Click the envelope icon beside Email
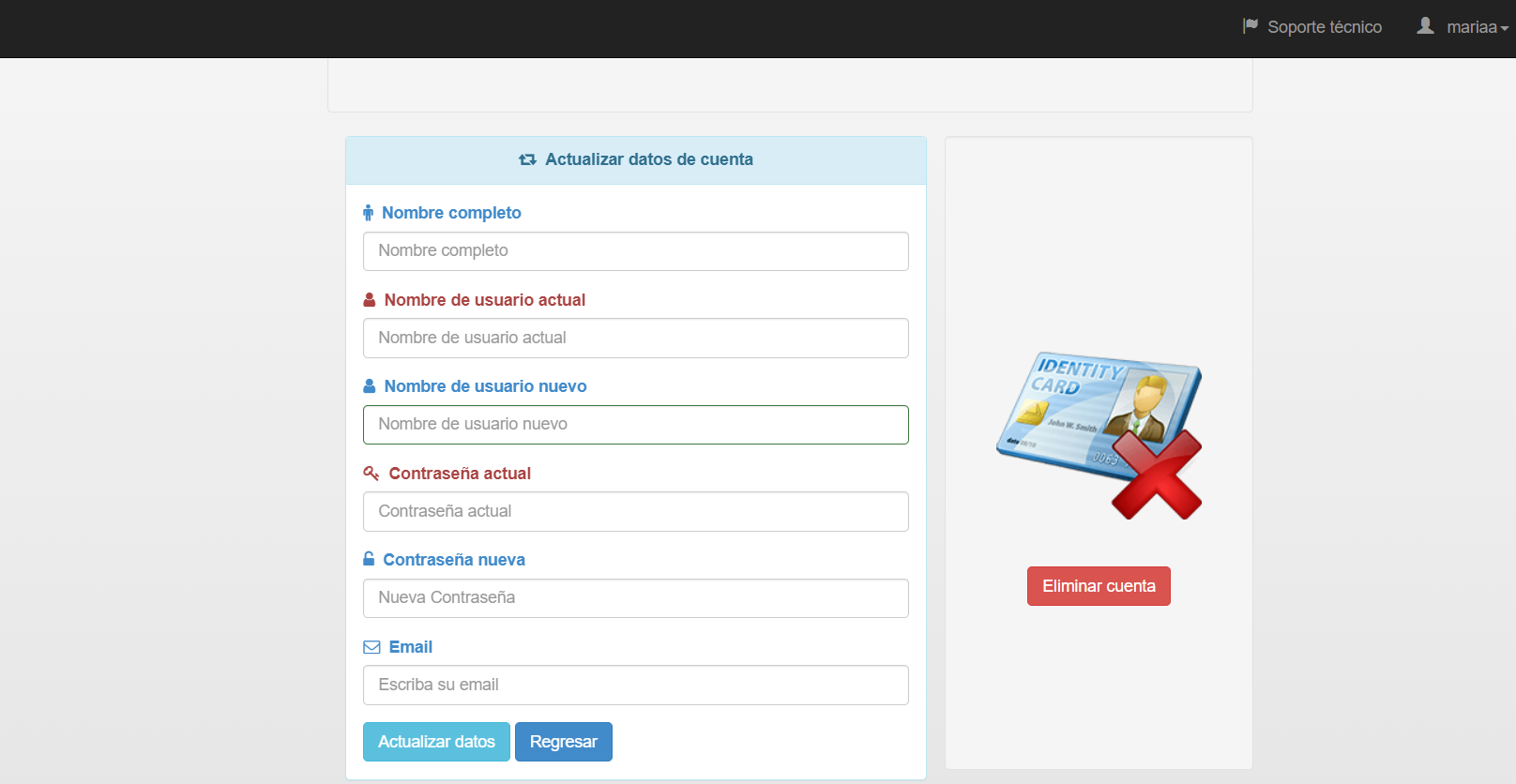Image resolution: width=1516 pixels, height=784 pixels. [x=371, y=647]
